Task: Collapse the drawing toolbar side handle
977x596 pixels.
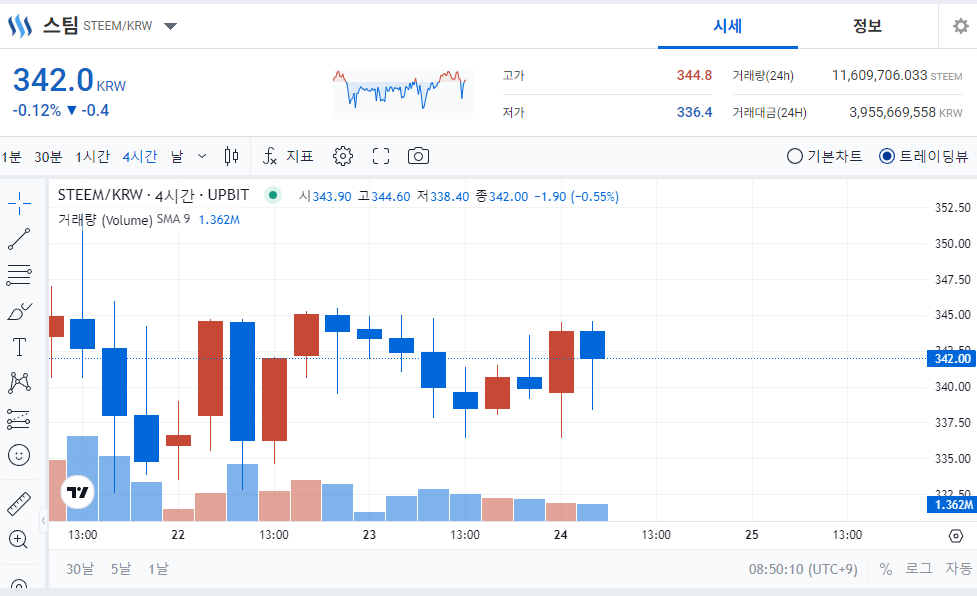Action: tap(43, 520)
